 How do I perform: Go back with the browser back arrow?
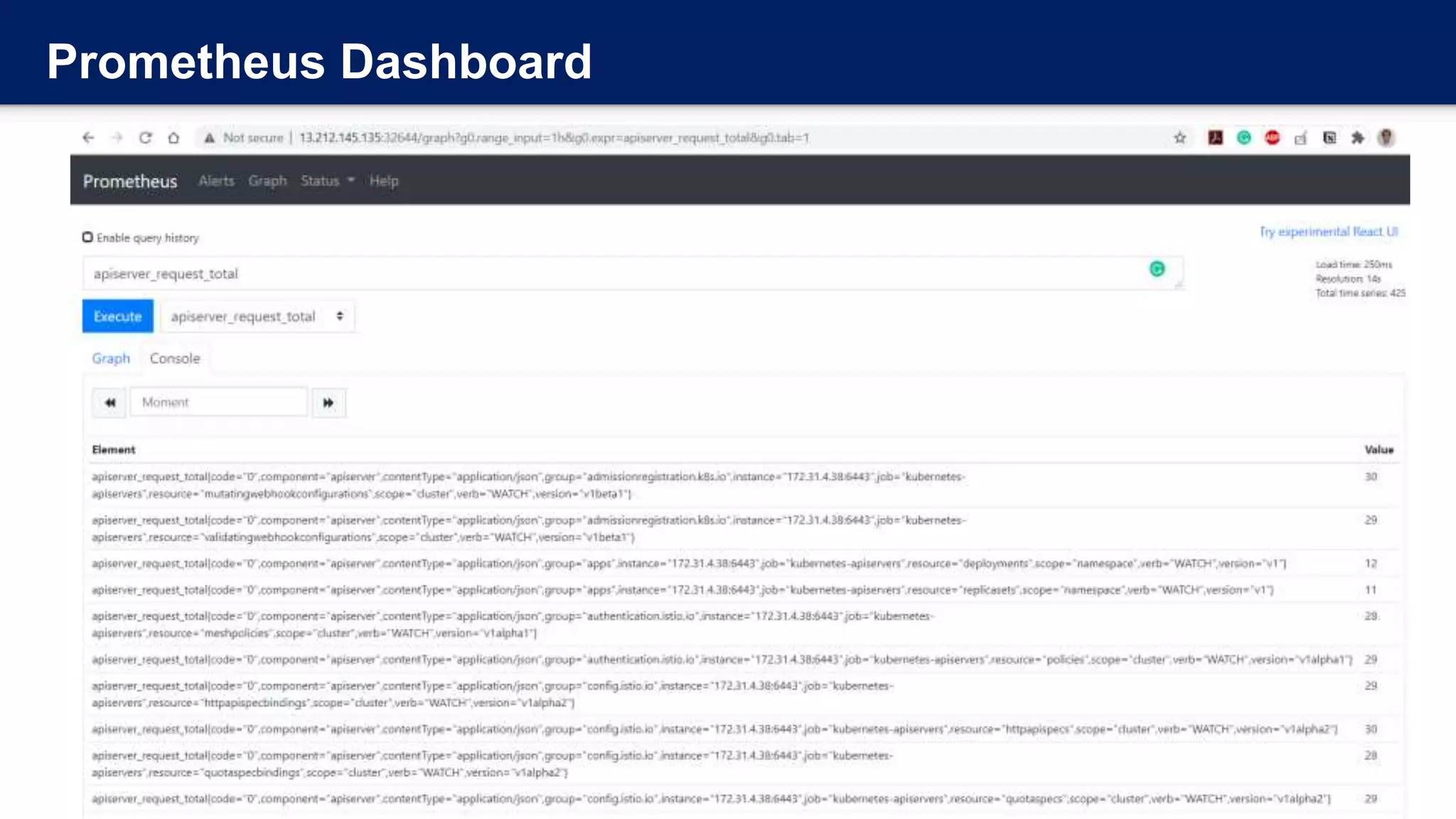click(88, 138)
